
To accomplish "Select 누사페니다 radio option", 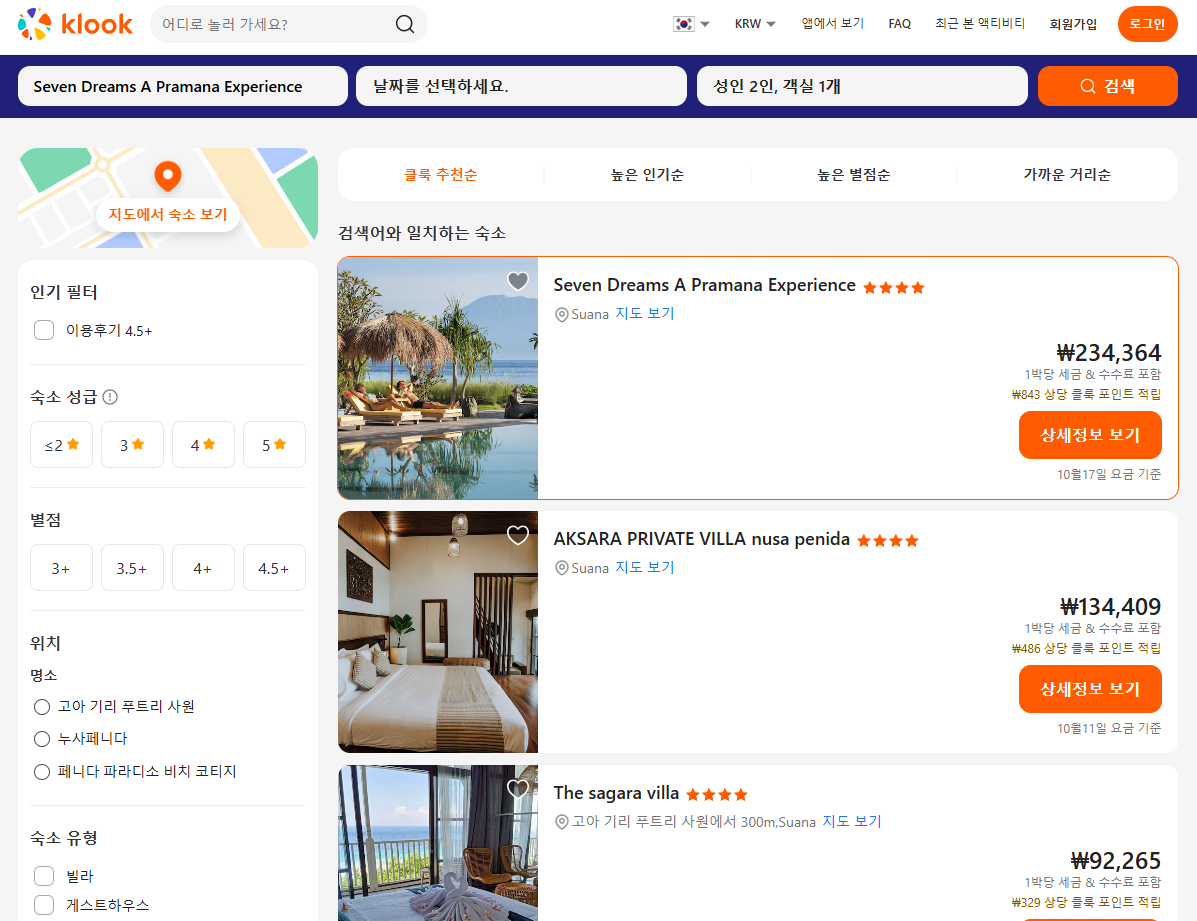I will [x=42, y=739].
